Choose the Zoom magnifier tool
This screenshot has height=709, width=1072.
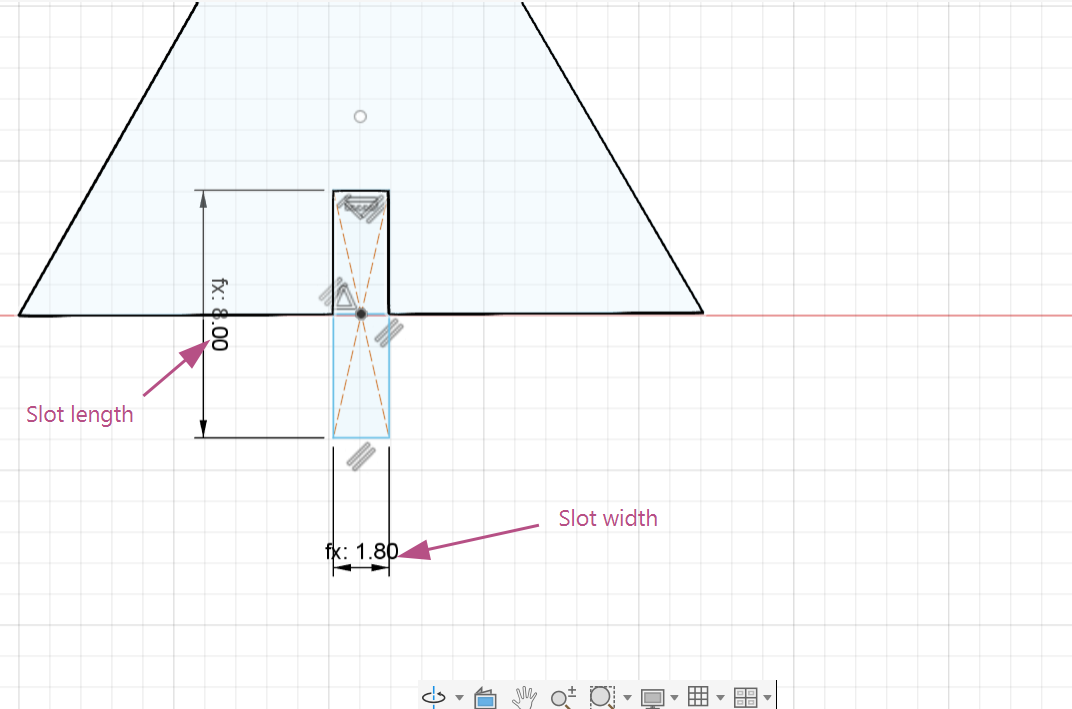(x=563, y=697)
